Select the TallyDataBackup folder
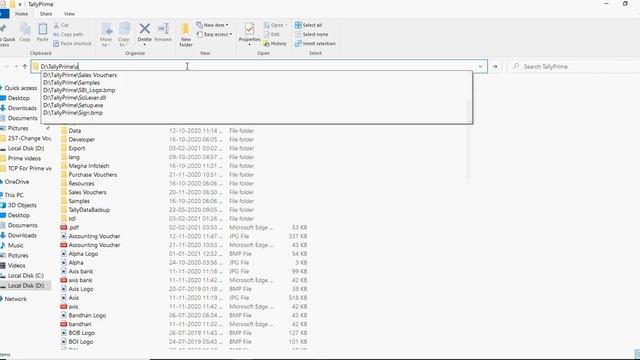The height and width of the screenshot is (360, 640). coord(89,210)
